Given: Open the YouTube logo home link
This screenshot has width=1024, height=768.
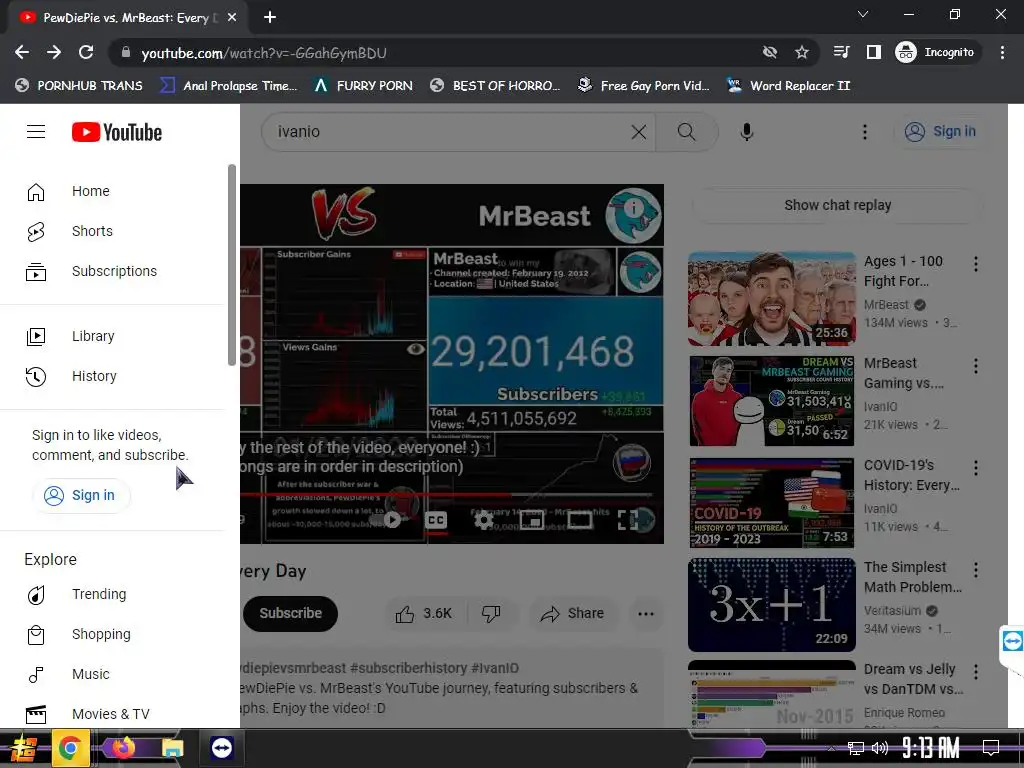Looking at the screenshot, I should 117,132.
